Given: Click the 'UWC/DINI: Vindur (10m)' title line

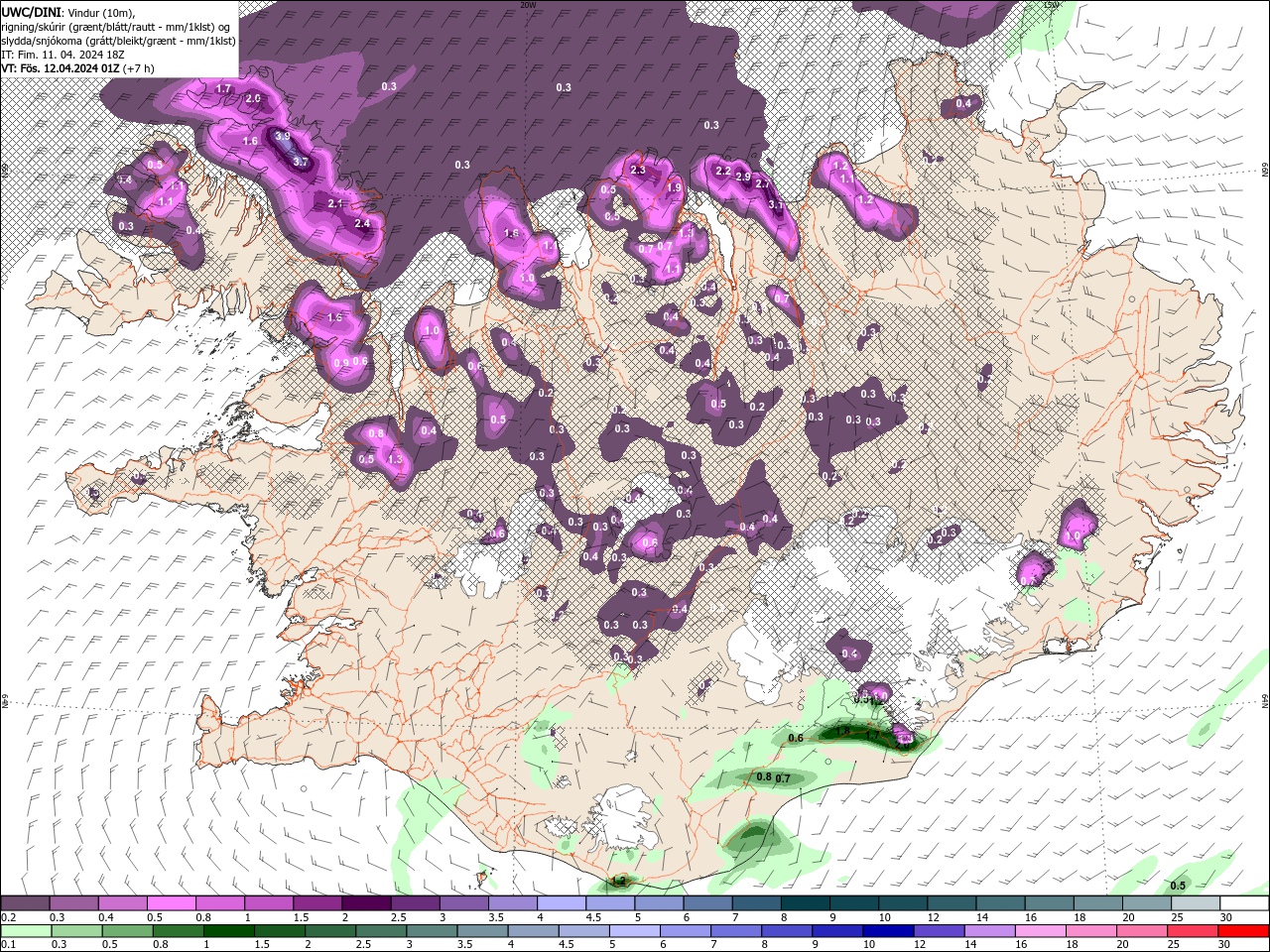Looking at the screenshot, I should [67, 11].
